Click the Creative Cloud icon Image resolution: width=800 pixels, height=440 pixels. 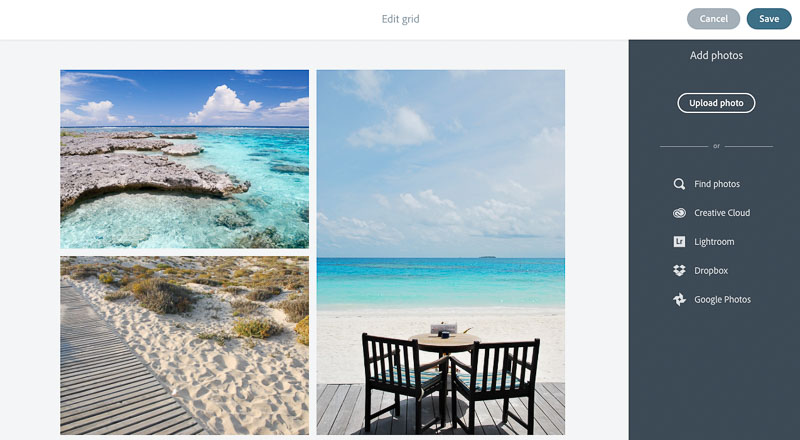pos(679,213)
